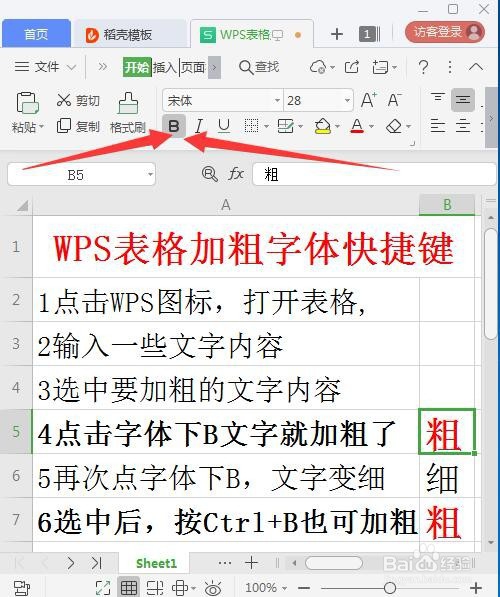The width and height of the screenshot is (500, 597).
Task: Click the cloud sync icon
Action: (x=318, y=67)
